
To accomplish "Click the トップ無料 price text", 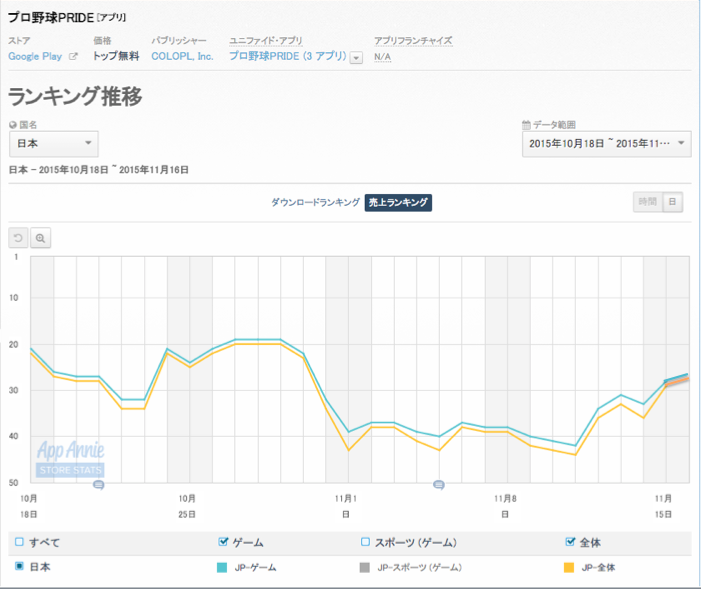I will (116, 56).
